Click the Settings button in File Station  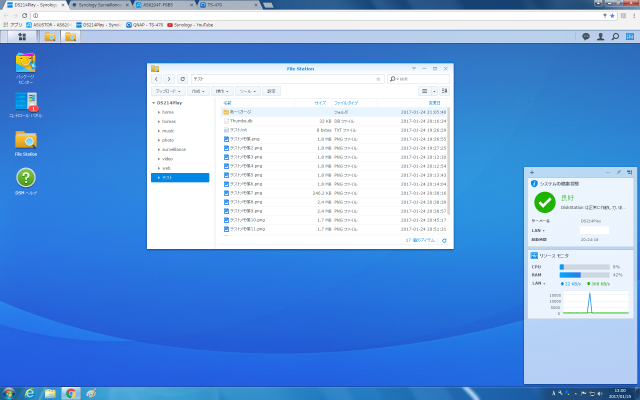(271, 90)
